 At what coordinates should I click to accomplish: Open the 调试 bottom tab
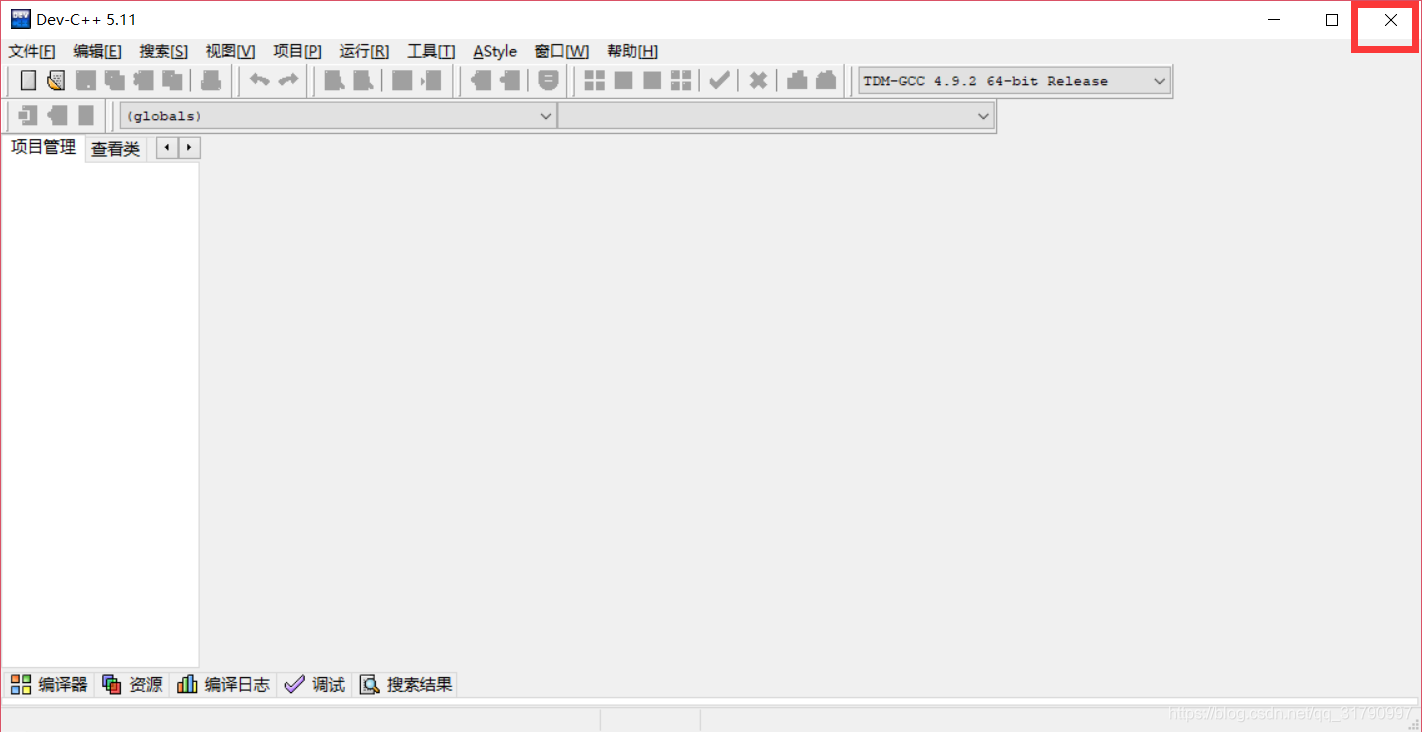click(x=314, y=685)
